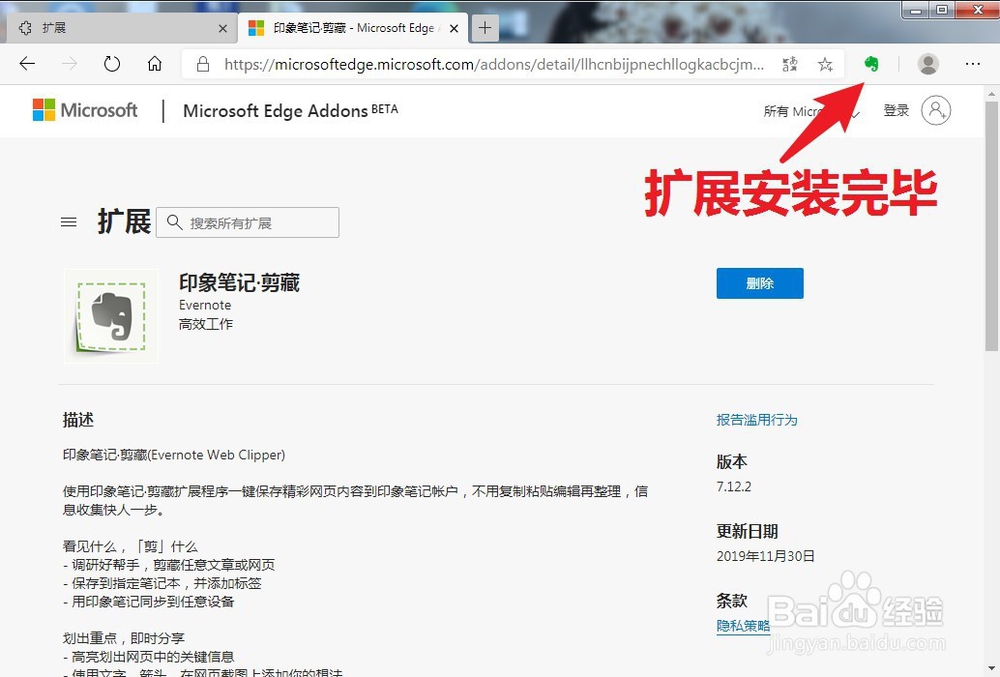The width and height of the screenshot is (1000, 677).
Task: Open the browser profile avatar in toolbar
Action: [928, 64]
